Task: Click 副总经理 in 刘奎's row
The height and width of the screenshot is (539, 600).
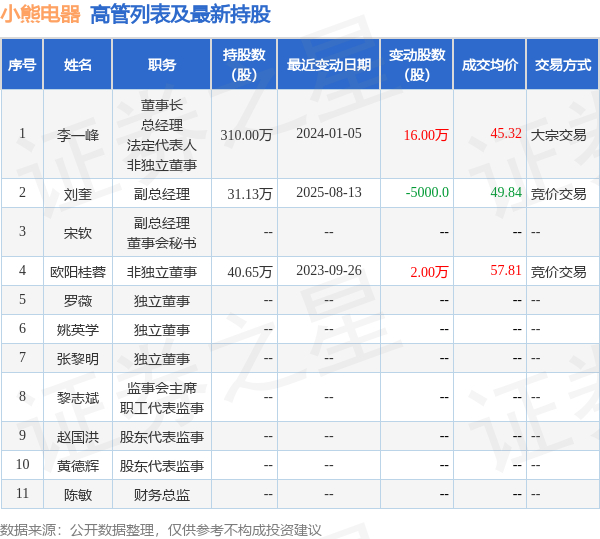Action: (162, 194)
